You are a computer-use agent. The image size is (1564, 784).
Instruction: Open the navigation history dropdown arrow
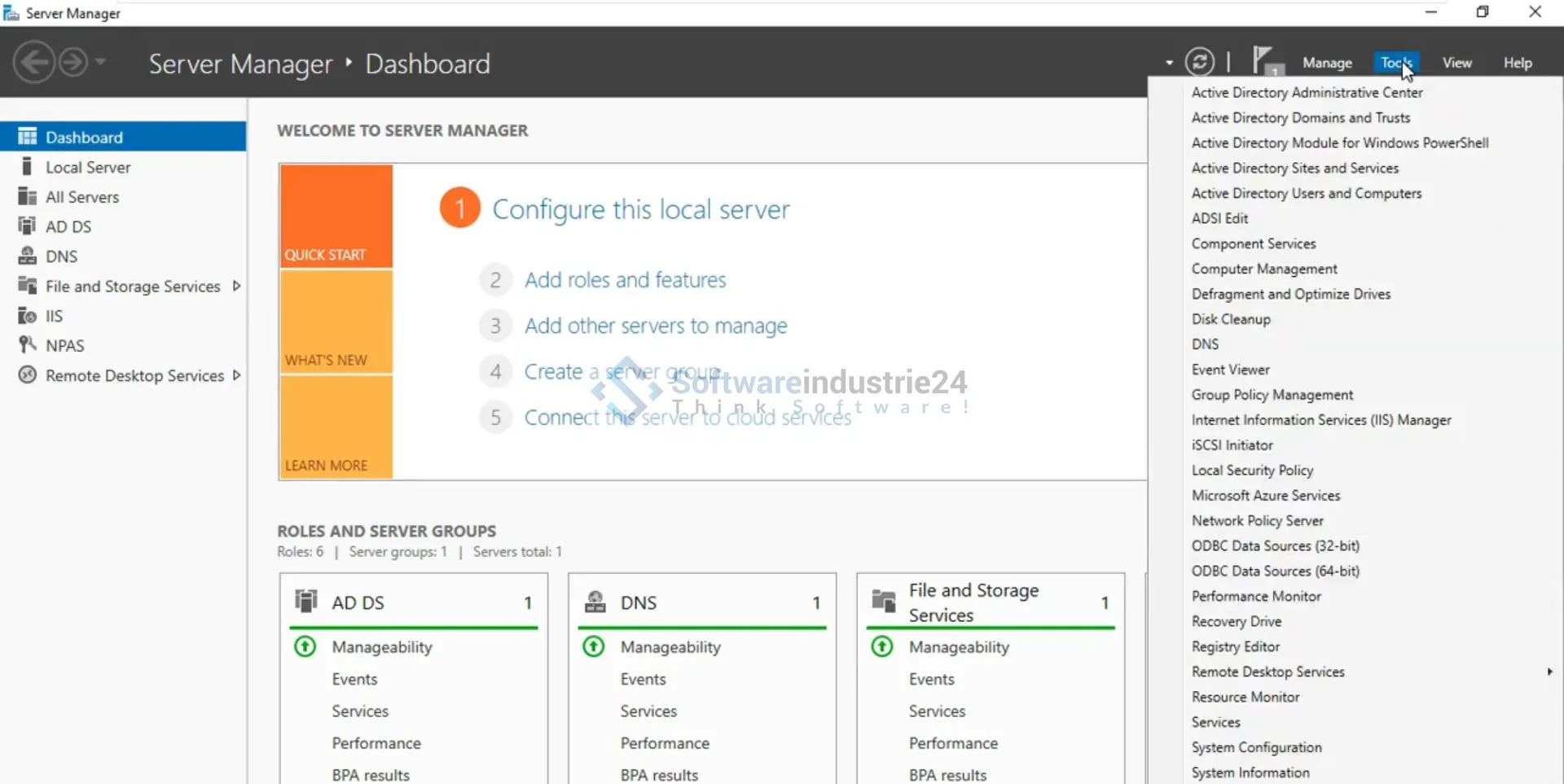[x=101, y=62]
